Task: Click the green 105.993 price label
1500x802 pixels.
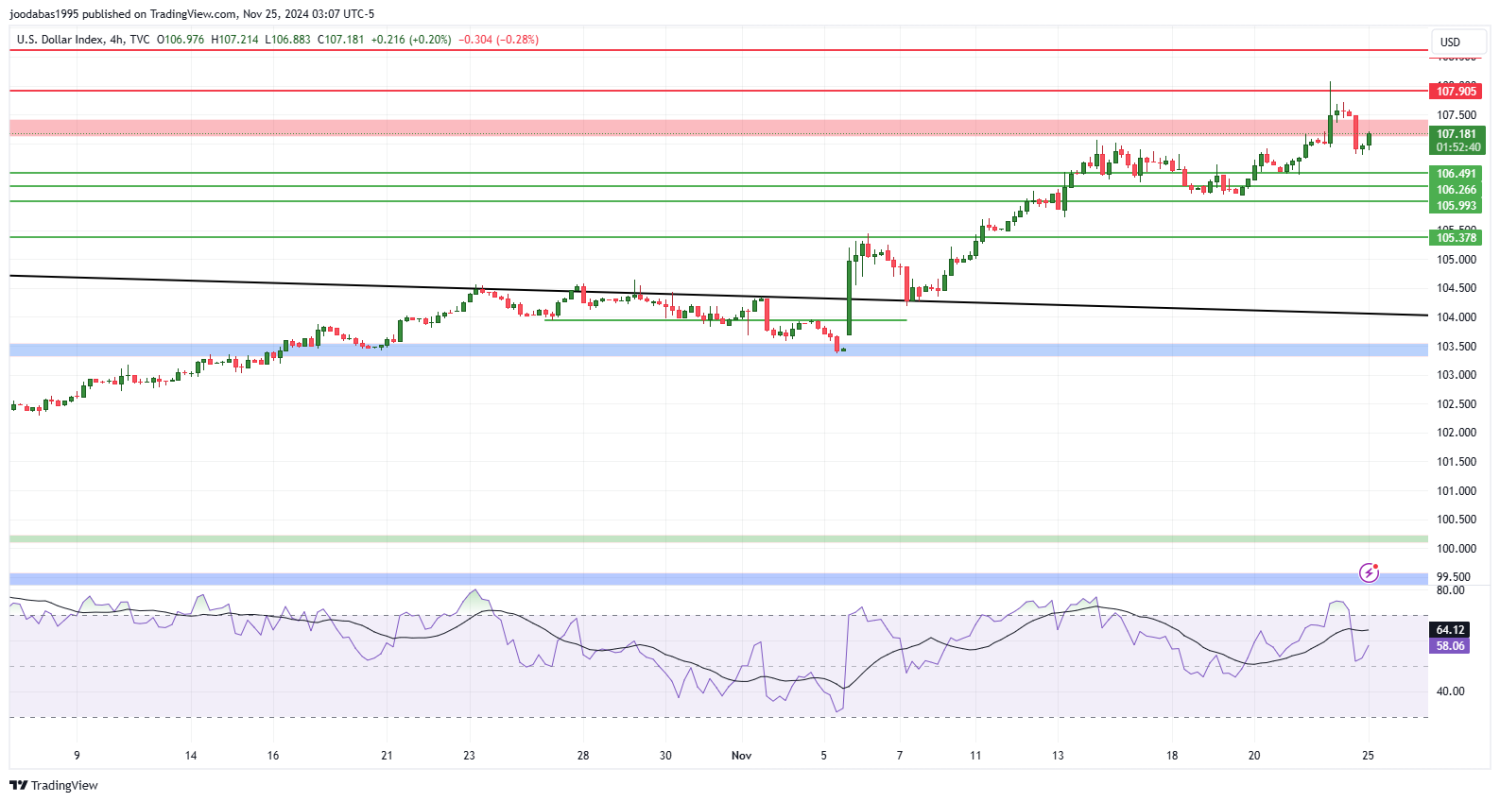Action: click(x=1456, y=205)
